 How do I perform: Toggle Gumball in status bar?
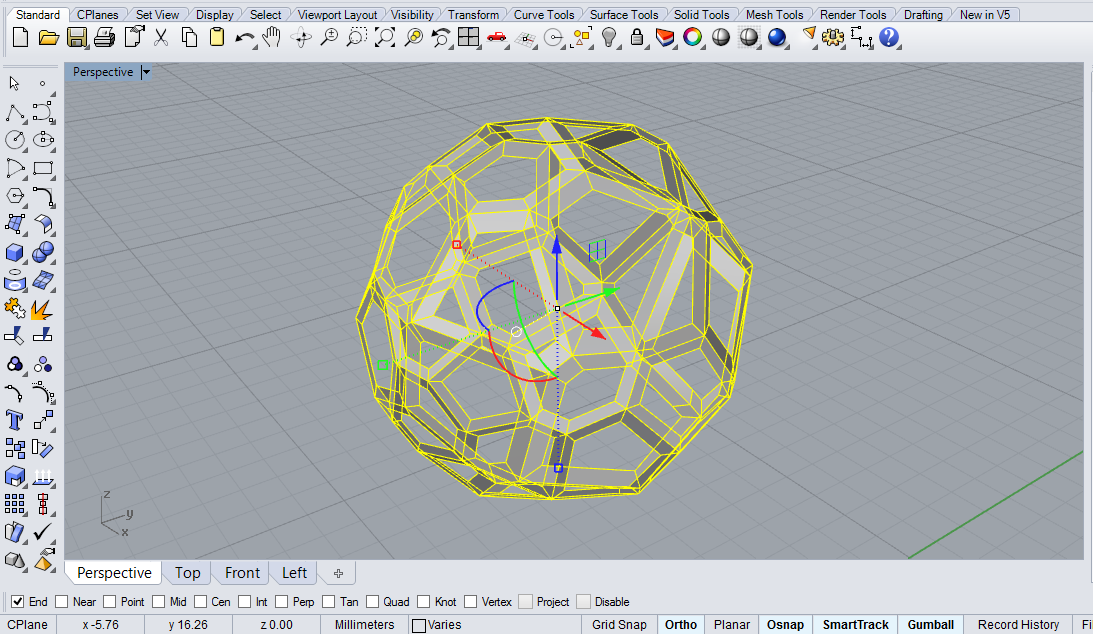pyautogui.click(x=931, y=624)
